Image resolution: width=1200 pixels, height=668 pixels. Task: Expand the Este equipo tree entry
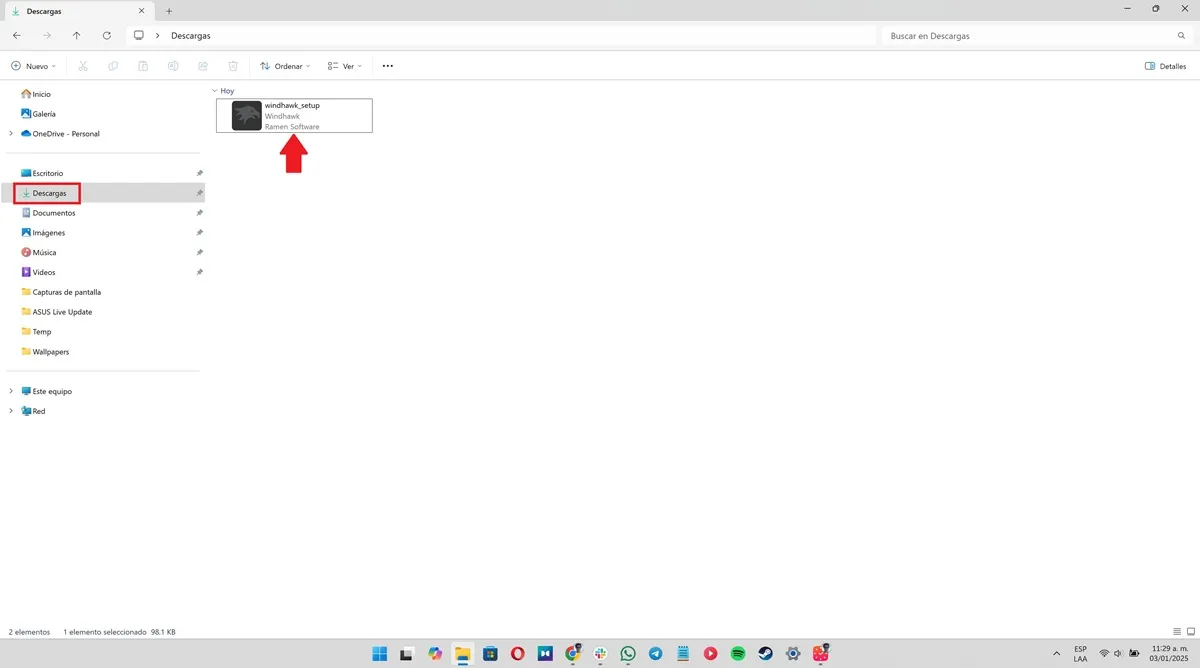(x=11, y=391)
